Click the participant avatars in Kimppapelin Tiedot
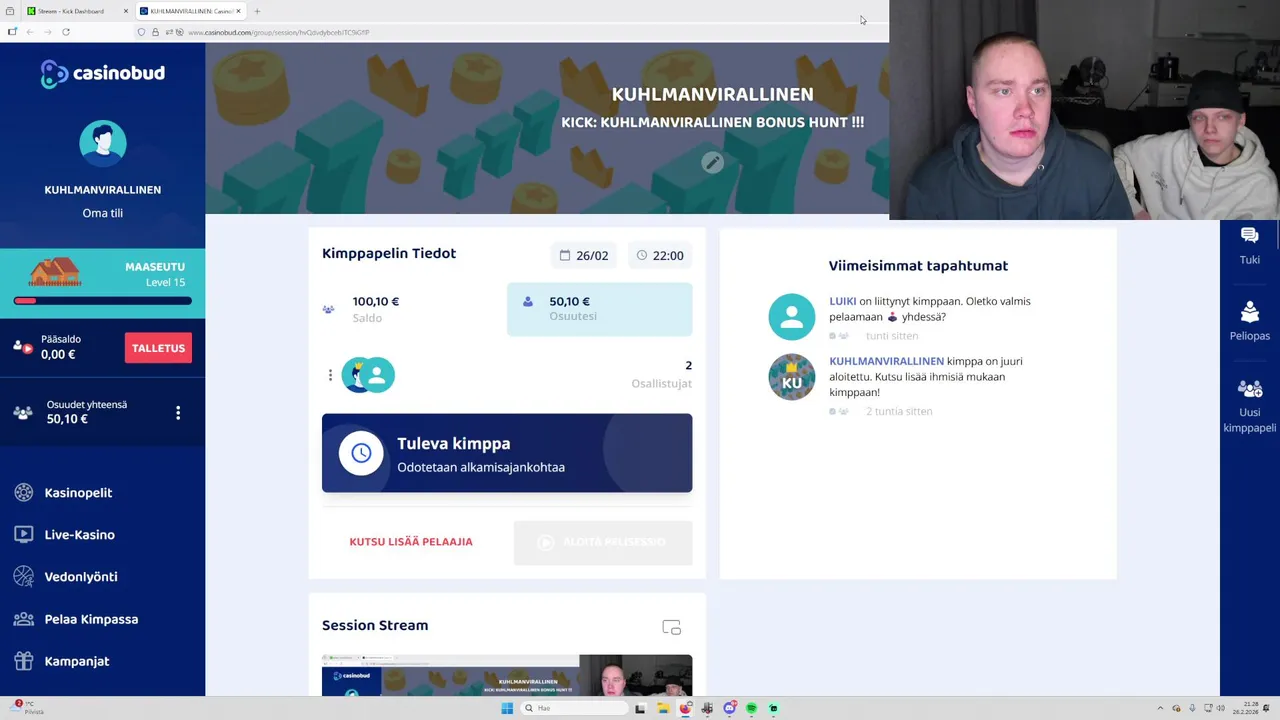Screen dimensions: 1280x720 (x=368, y=375)
